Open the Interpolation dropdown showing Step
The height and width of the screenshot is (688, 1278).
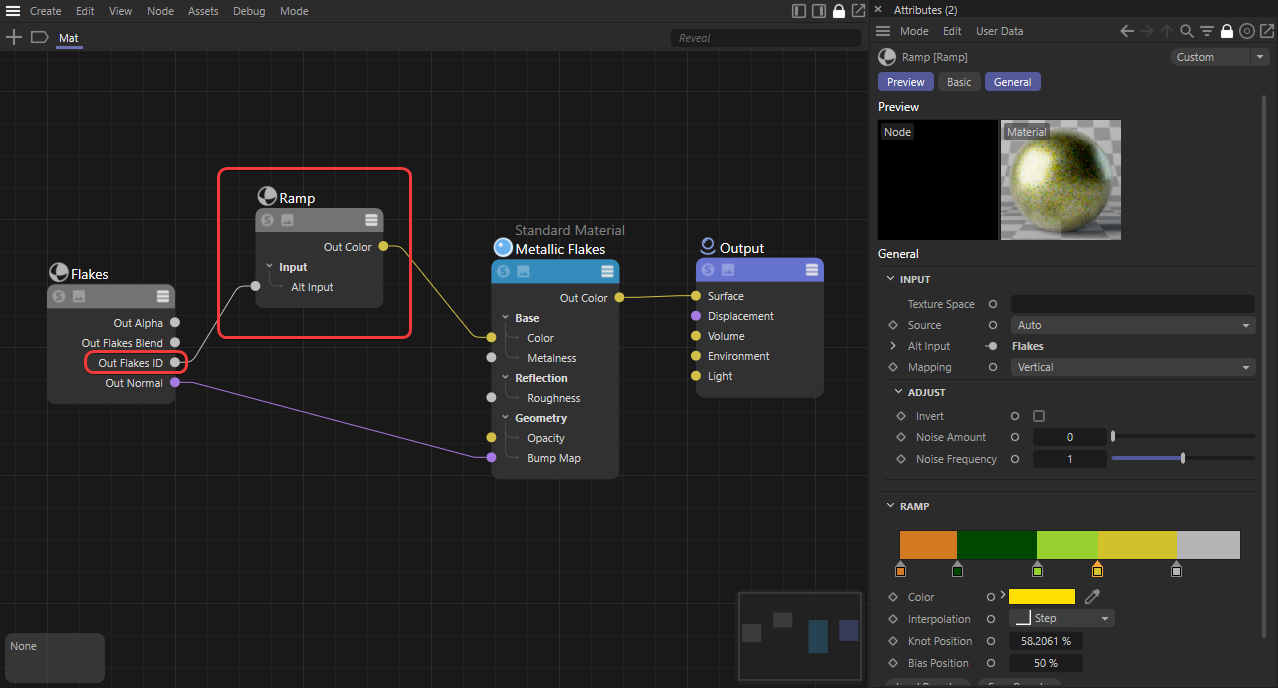tap(1061, 619)
